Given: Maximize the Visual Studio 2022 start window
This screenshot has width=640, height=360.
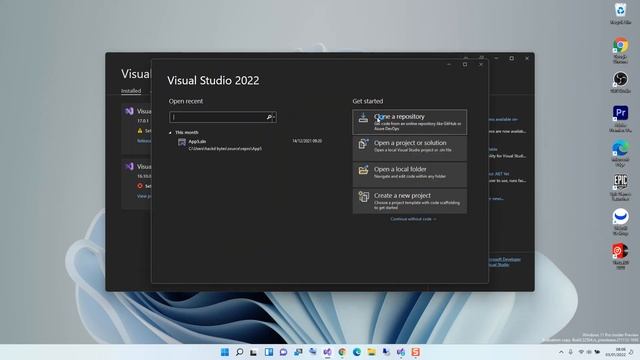Looking at the screenshot, I should pyautogui.click(x=465, y=64).
